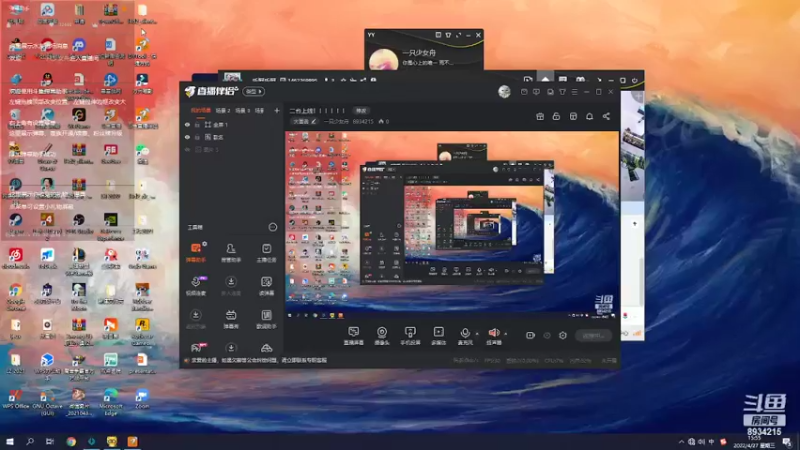800x450 pixels.
Task: Hide the 全屏1 source with its eye icon
Action: click(187, 124)
